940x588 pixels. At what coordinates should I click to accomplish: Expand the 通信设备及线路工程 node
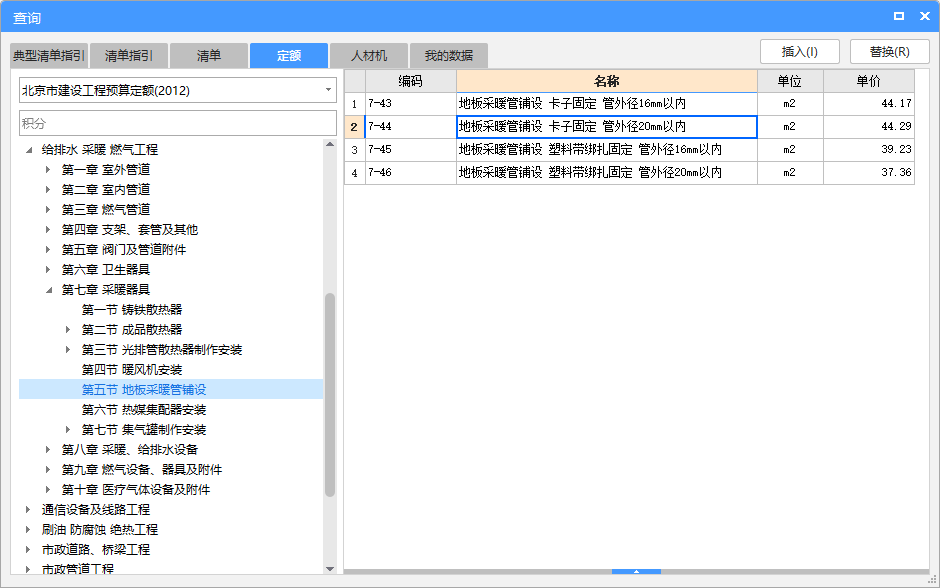pos(28,509)
